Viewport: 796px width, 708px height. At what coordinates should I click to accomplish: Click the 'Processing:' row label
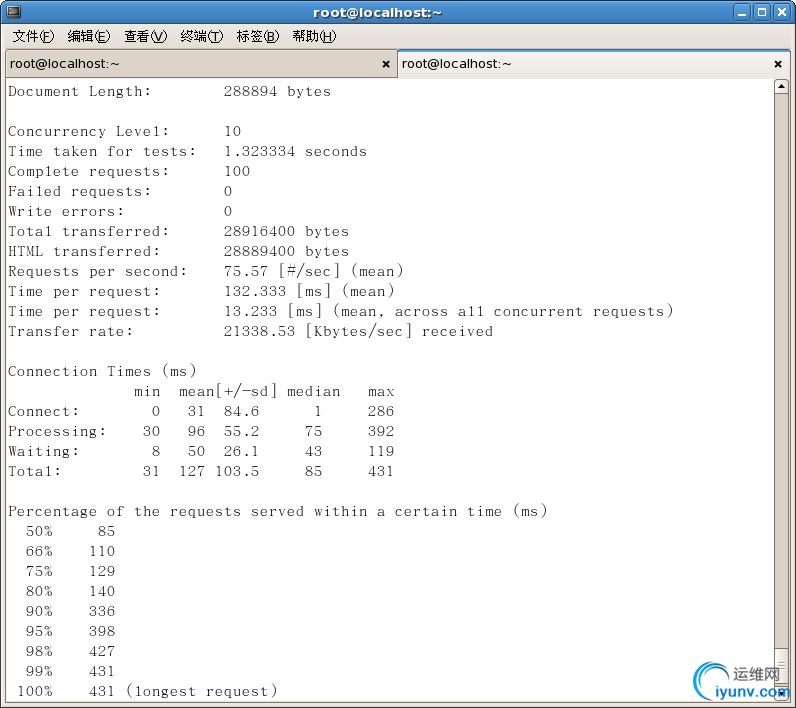pos(57,431)
